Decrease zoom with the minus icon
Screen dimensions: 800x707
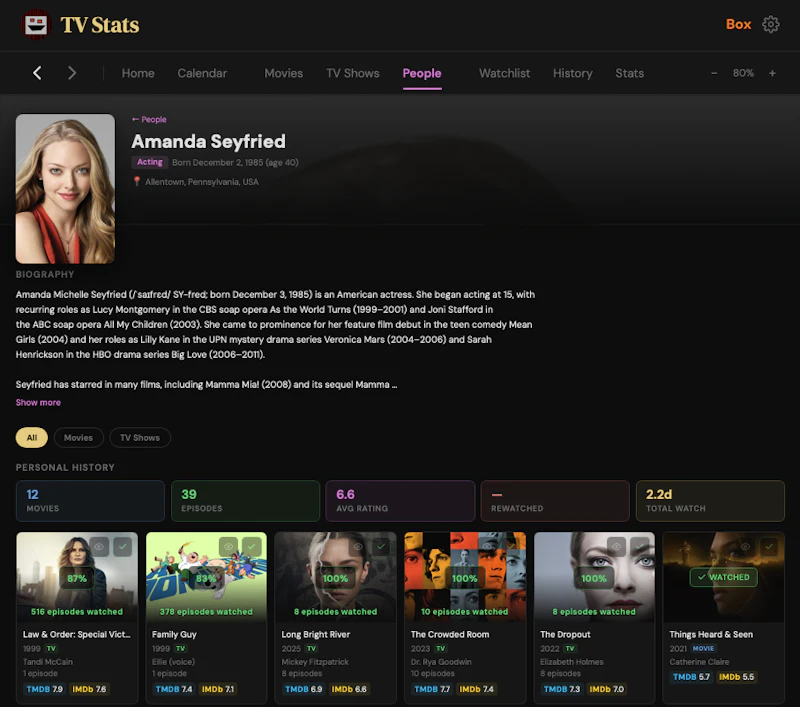click(x=714, y=73)
